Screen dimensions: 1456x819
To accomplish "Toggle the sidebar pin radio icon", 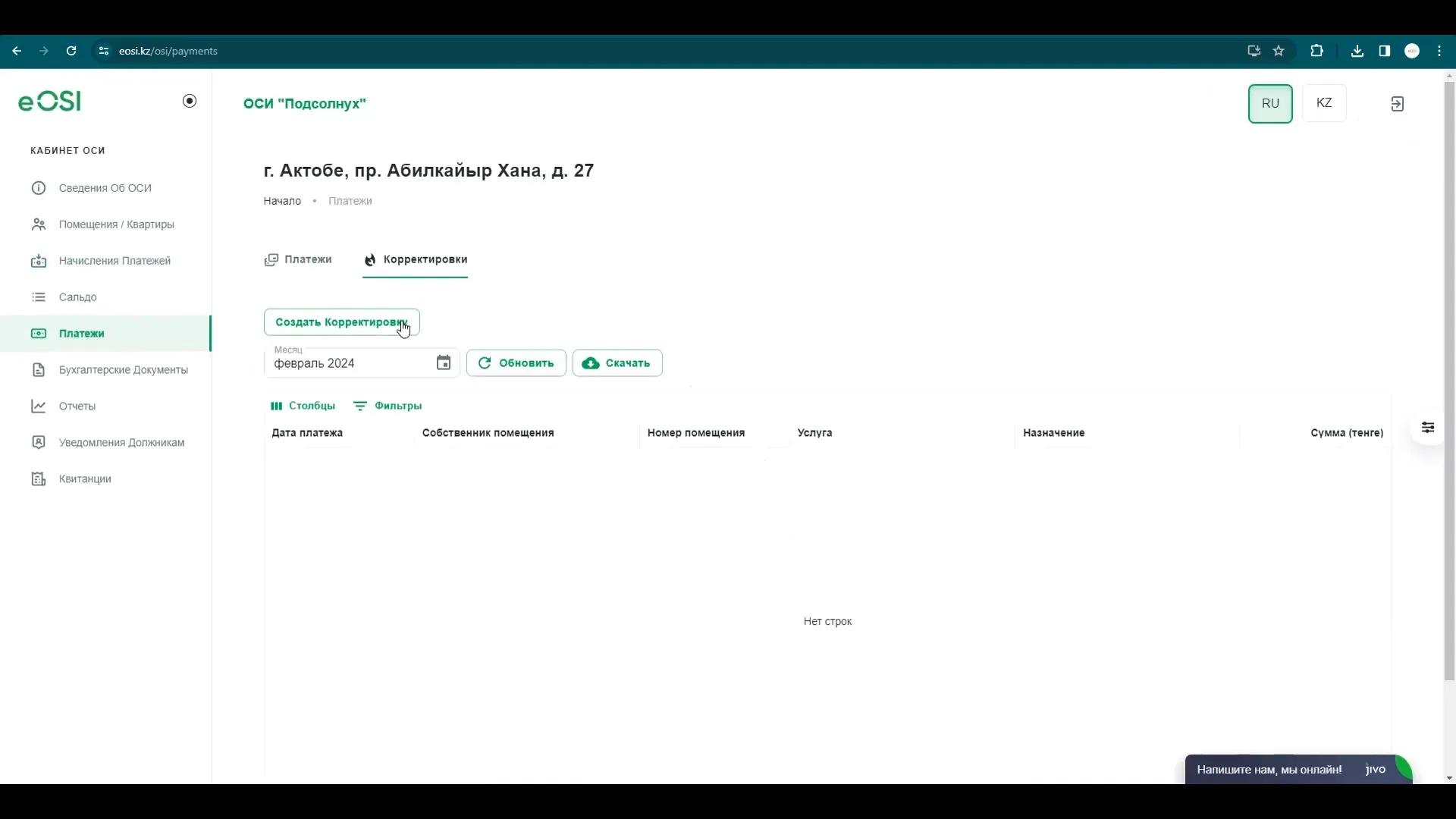I will coord(190,101).
